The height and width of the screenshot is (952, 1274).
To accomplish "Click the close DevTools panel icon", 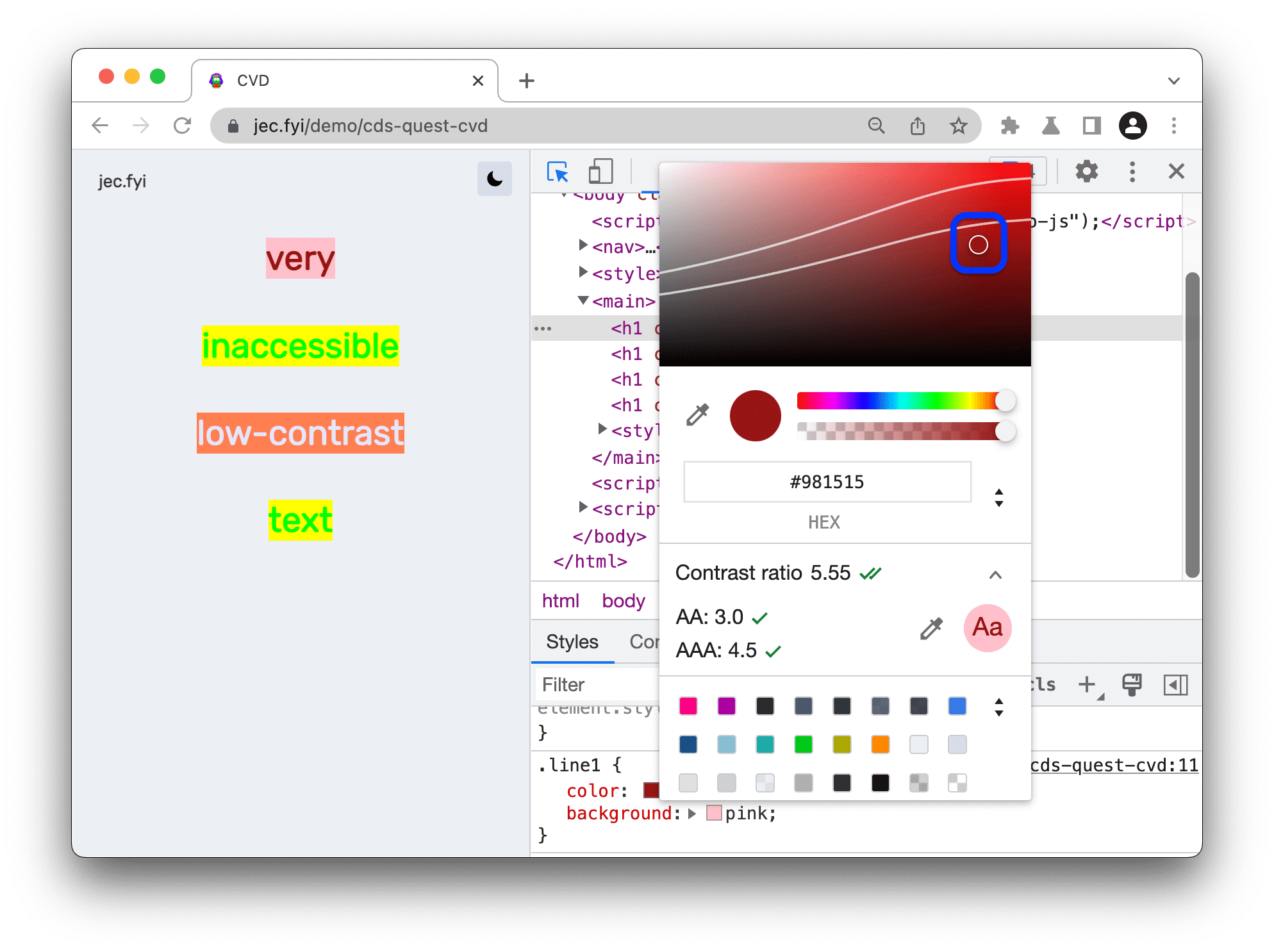I will pyautogui.click(x=1177, y=171).
